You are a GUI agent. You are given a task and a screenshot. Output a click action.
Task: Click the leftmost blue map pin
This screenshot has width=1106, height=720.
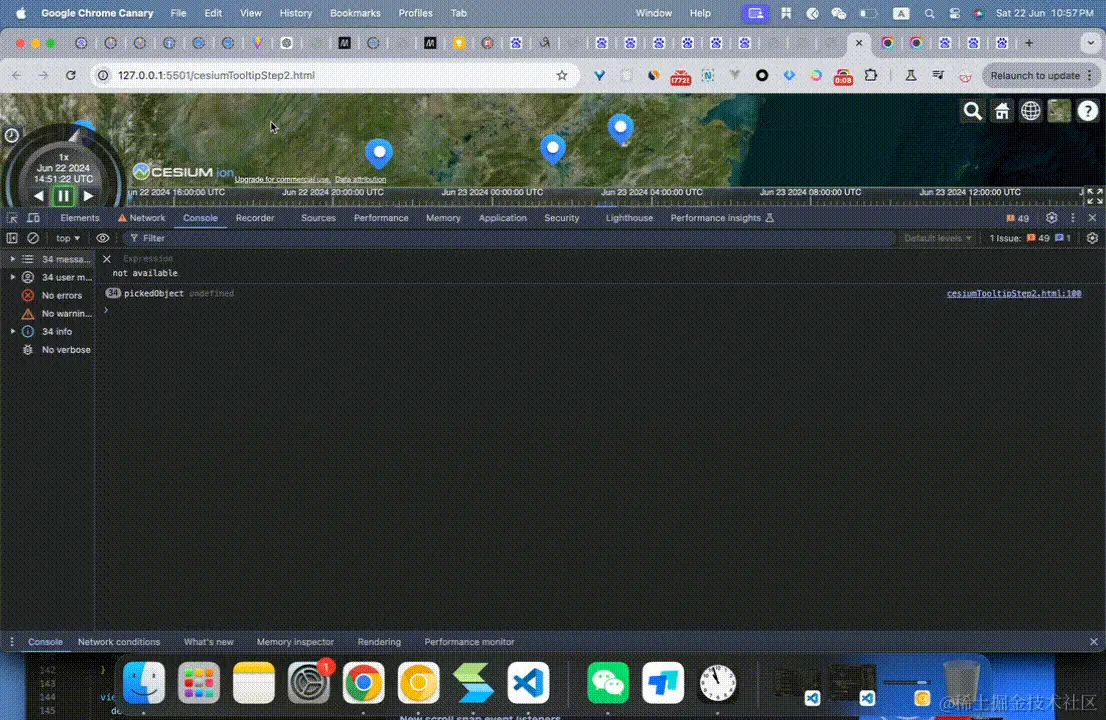(379, 153)
